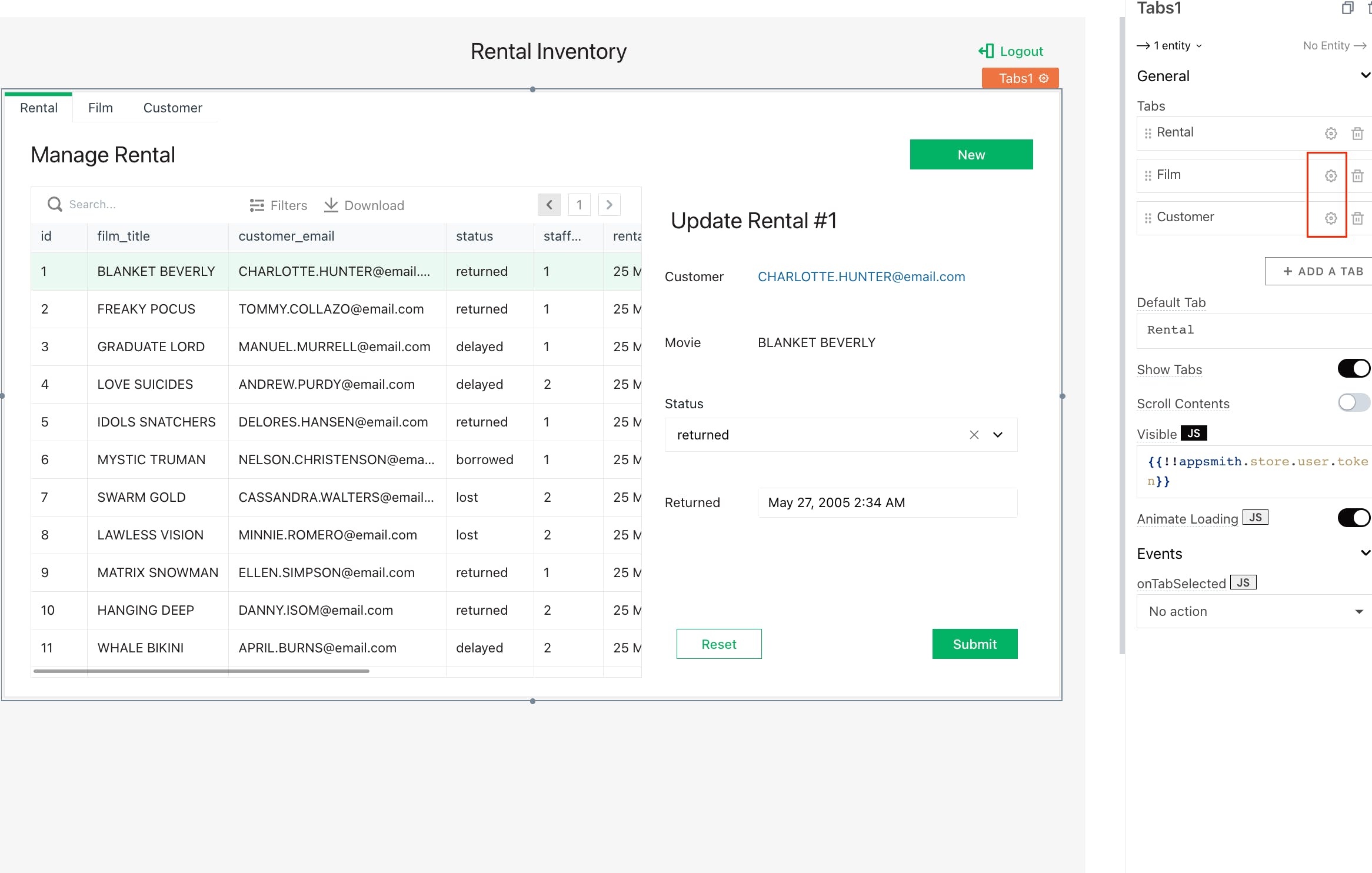Switch to the Customer tab
Viewport: 1372px width, 873px height.
tap(172, 108)
